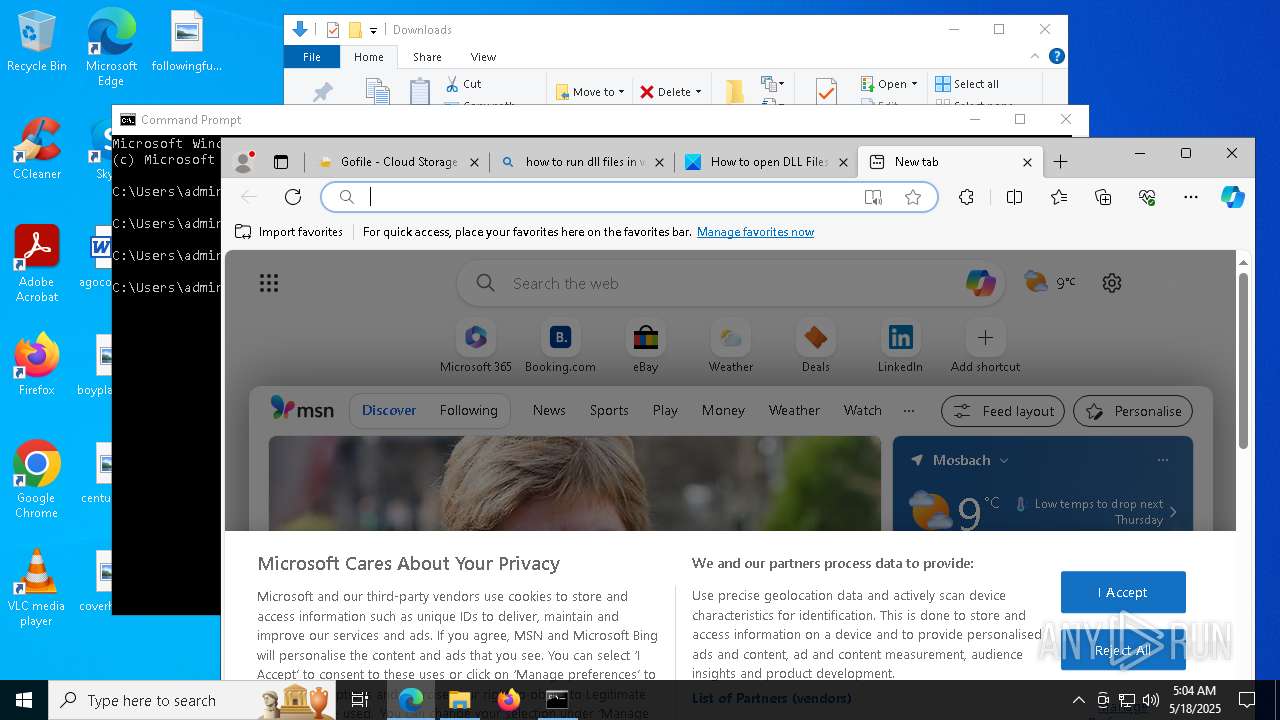Image resolution: width=1280 pixels, height=720 pixels.
Task: Open Split screen icon in Edge toolbar
Action: 1014,197
